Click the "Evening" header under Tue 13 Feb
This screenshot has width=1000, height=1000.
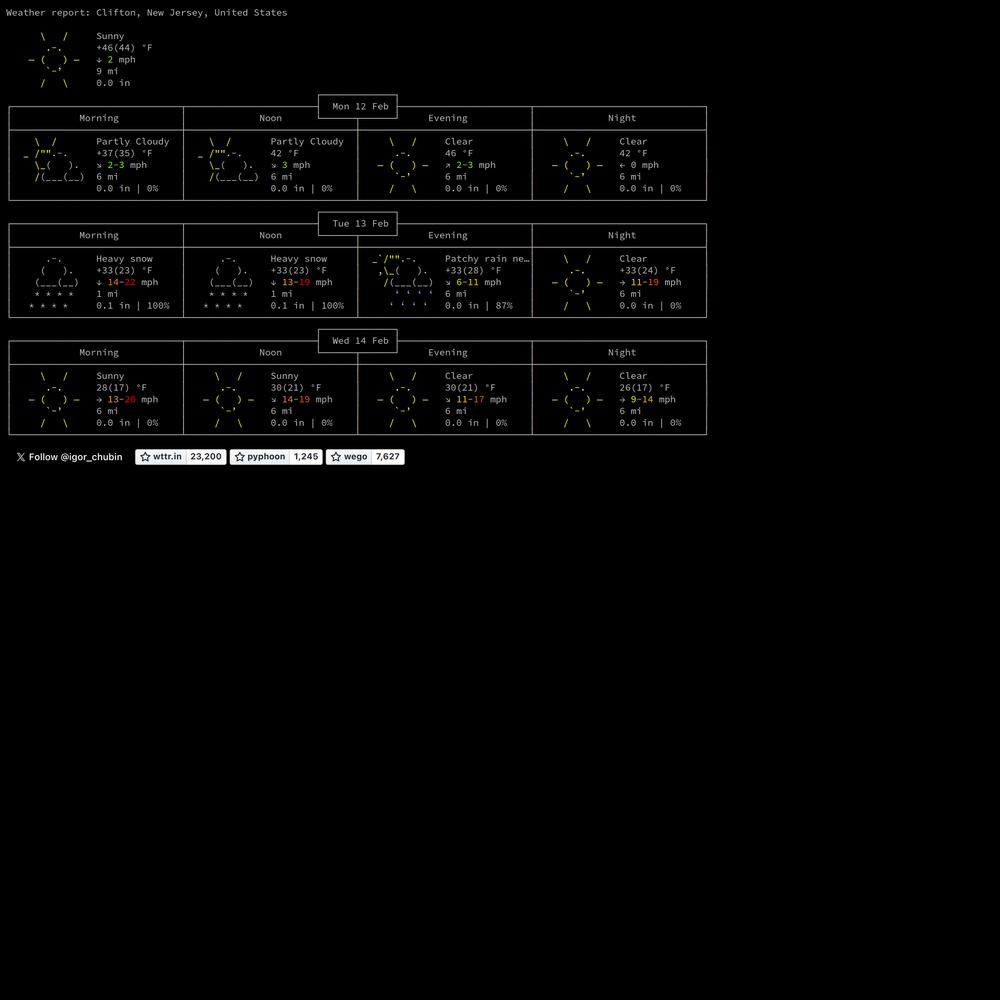tap(448, 235)
